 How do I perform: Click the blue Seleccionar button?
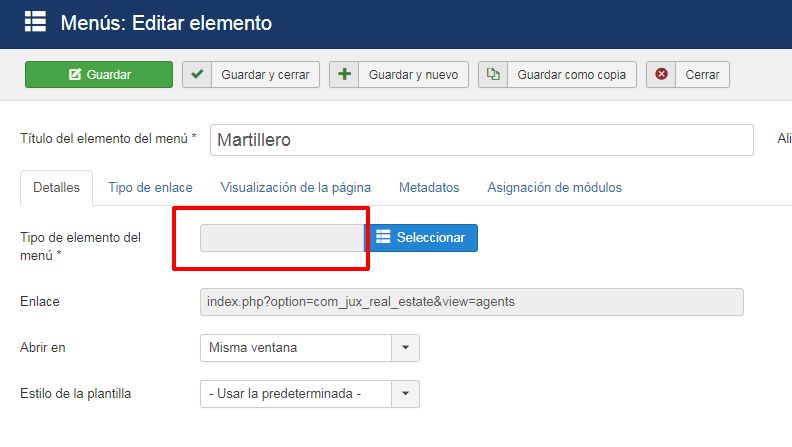coord(421,238)
